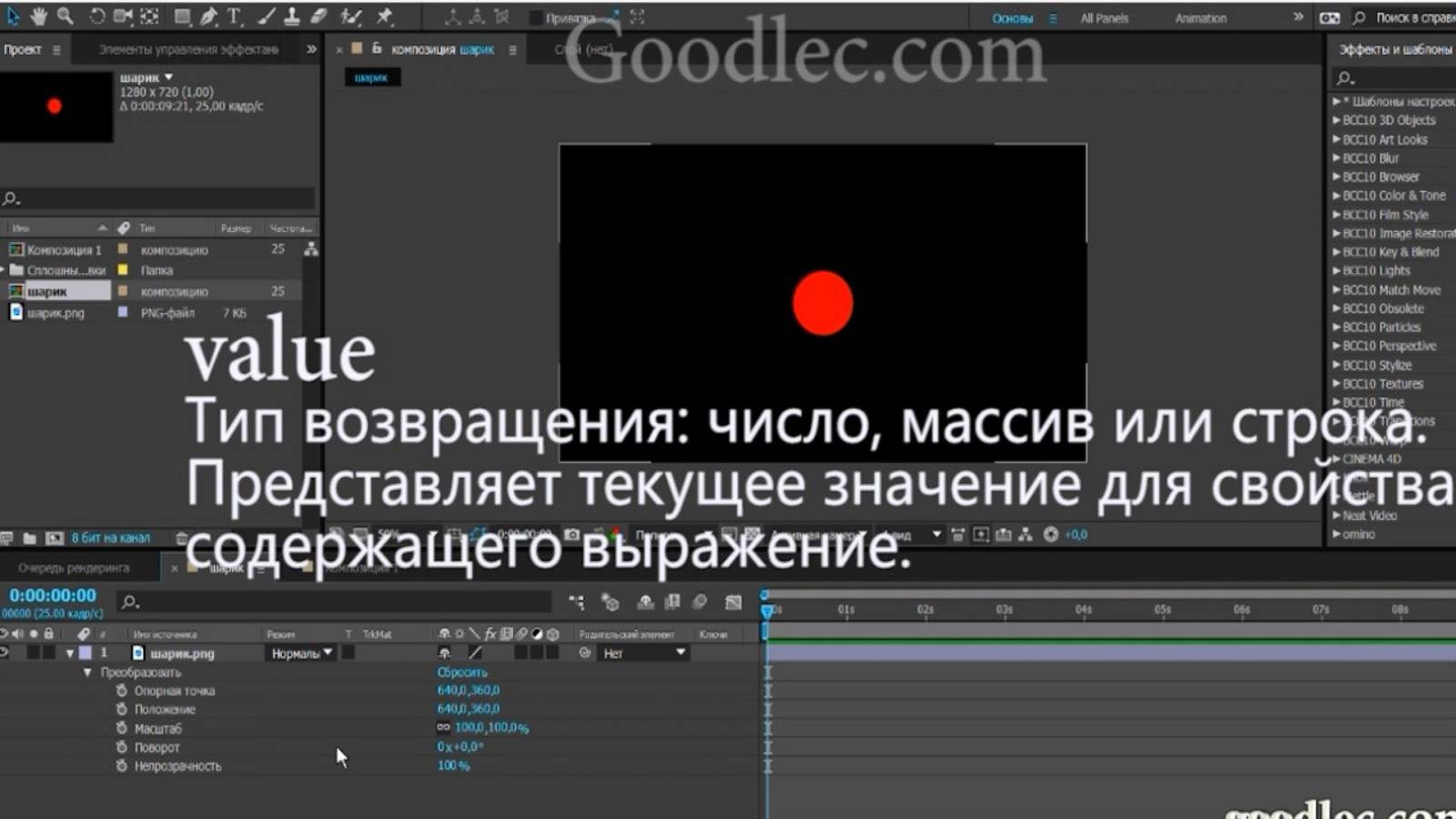Expand the CINEMA 4D effects group
The image size is (1456, 819).
tap(1336, 460)
